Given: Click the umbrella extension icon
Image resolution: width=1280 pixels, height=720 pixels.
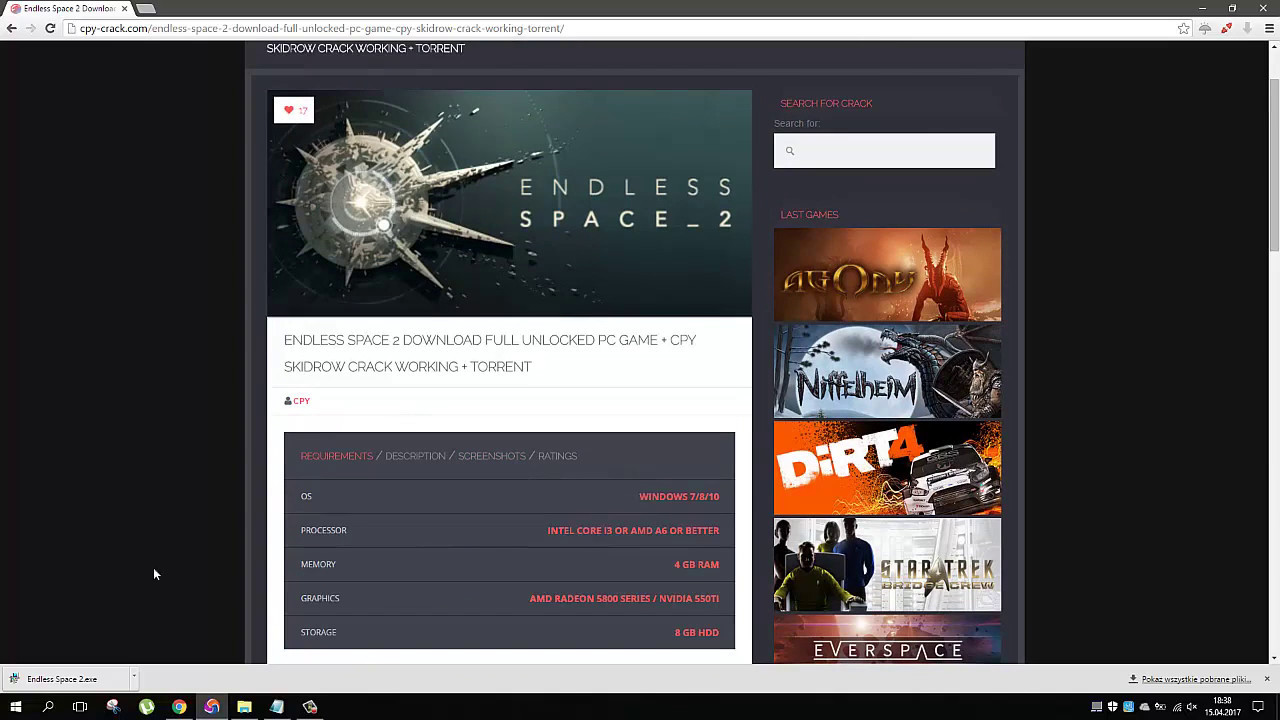Looking at the screenshot, I should [x=1205, y=28].
